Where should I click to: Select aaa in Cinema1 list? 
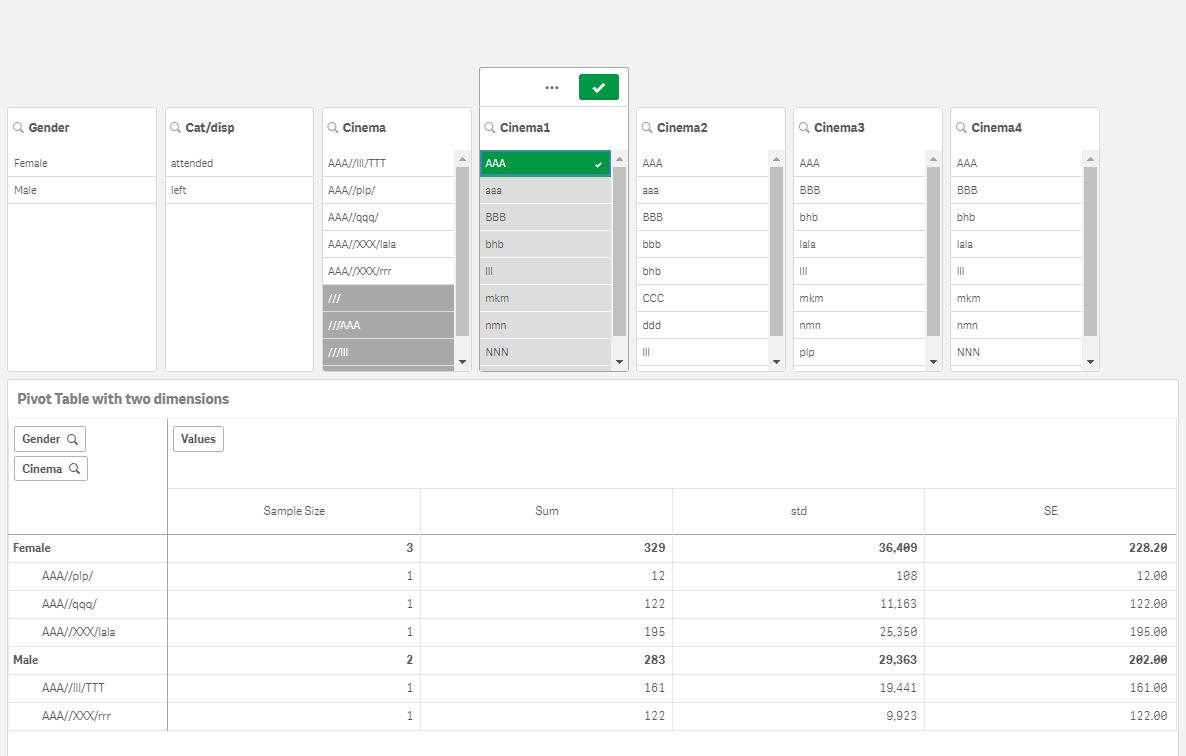pos(545,191)
